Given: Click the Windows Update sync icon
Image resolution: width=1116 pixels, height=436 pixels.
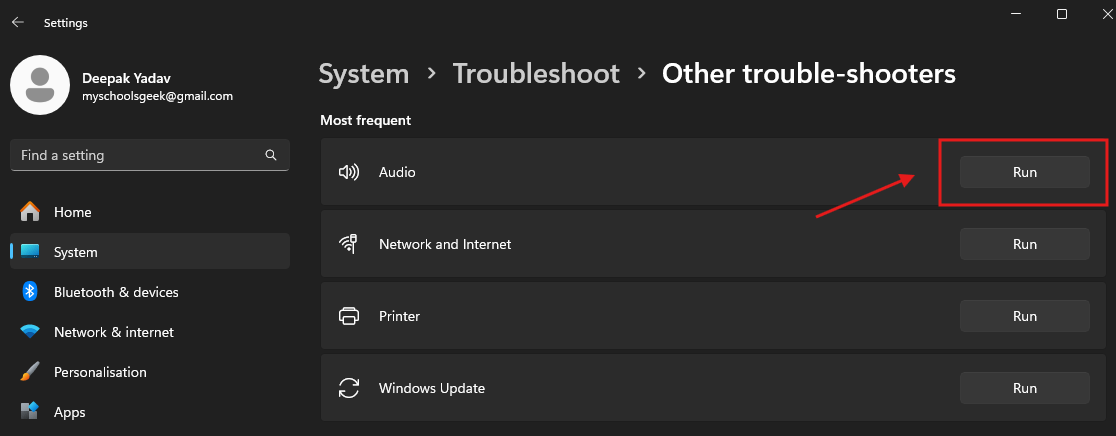Looking at the screenshot, I should pyautogui.click(x=349, y=388).
